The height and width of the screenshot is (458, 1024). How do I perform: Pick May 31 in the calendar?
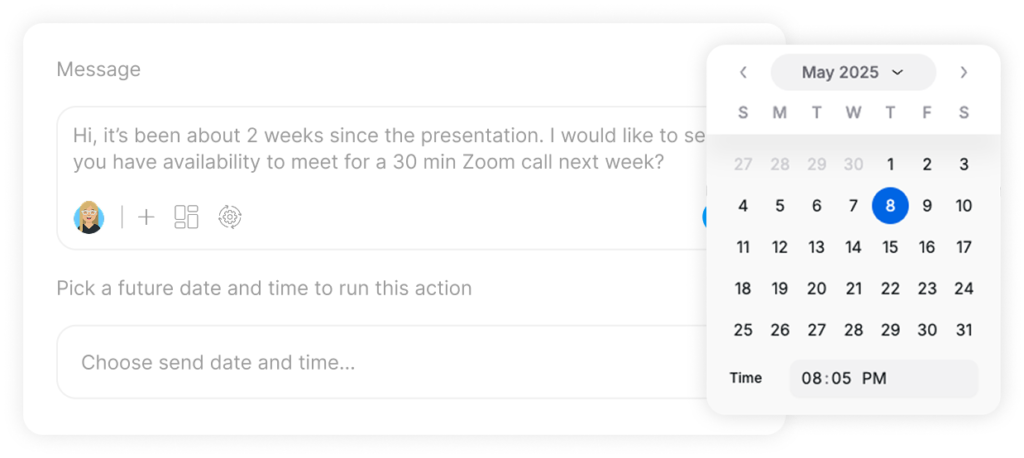coord(964,330)
